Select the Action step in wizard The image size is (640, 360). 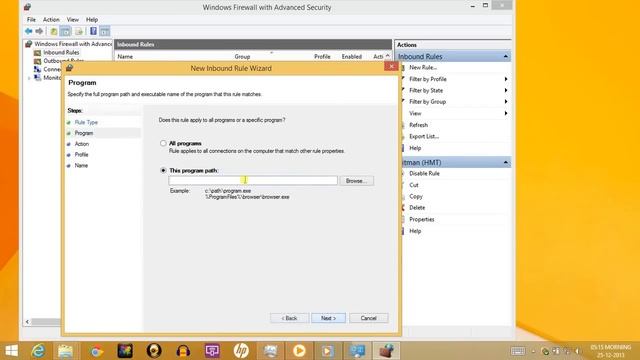[x=82, y=144]
